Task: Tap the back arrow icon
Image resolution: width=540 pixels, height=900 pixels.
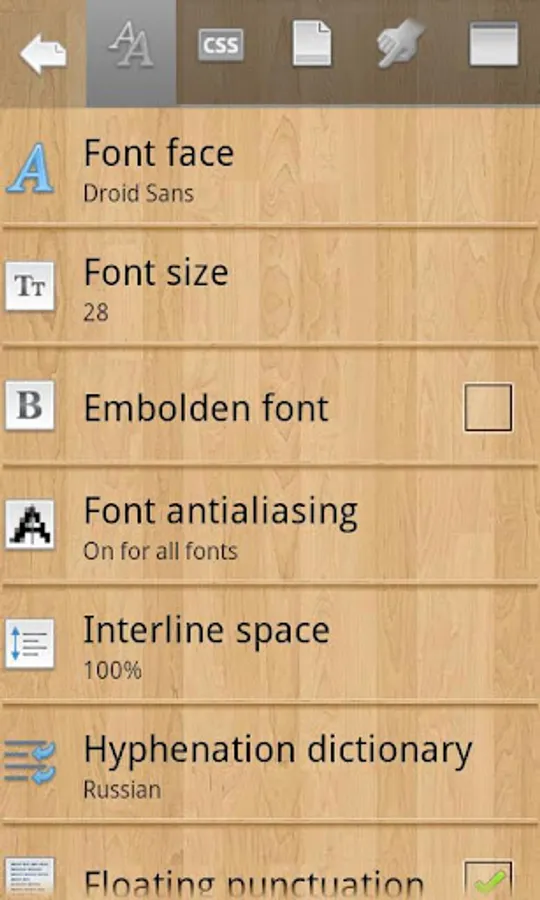Action: pos(43,53)
